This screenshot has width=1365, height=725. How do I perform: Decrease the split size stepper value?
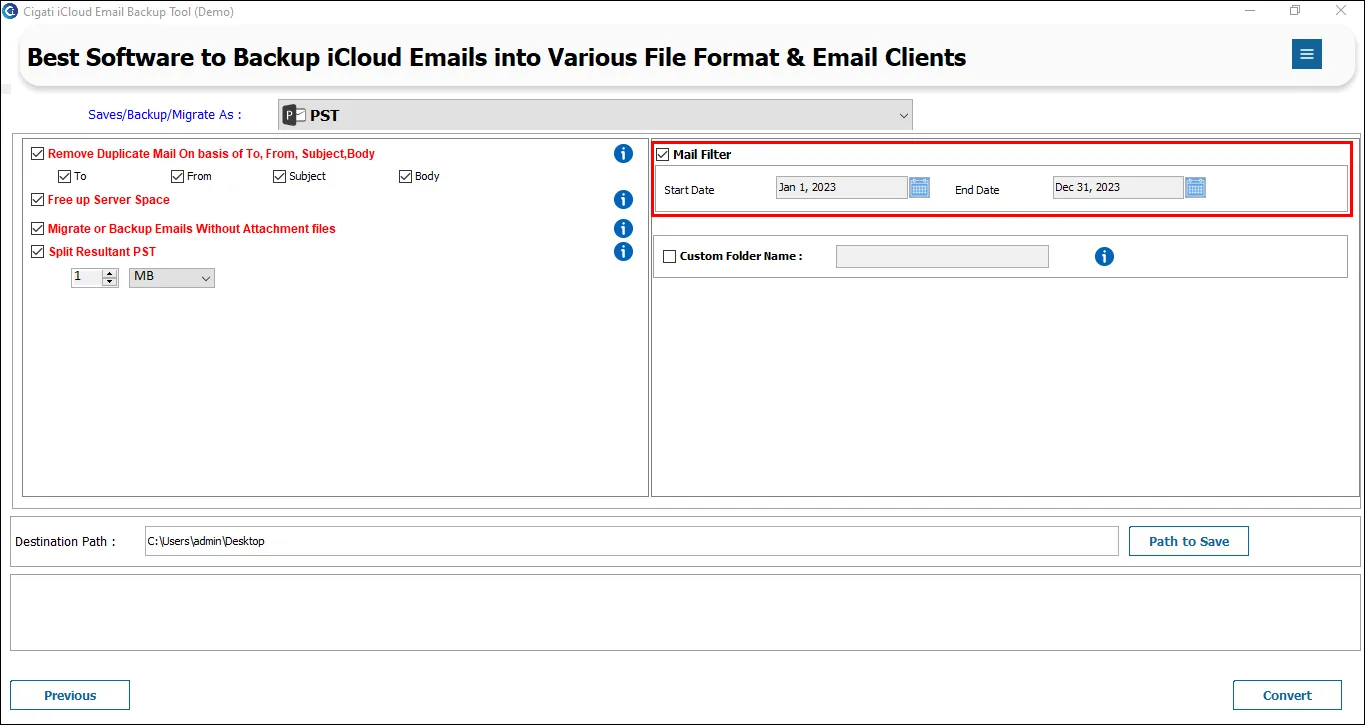click(x=110, y=282)
